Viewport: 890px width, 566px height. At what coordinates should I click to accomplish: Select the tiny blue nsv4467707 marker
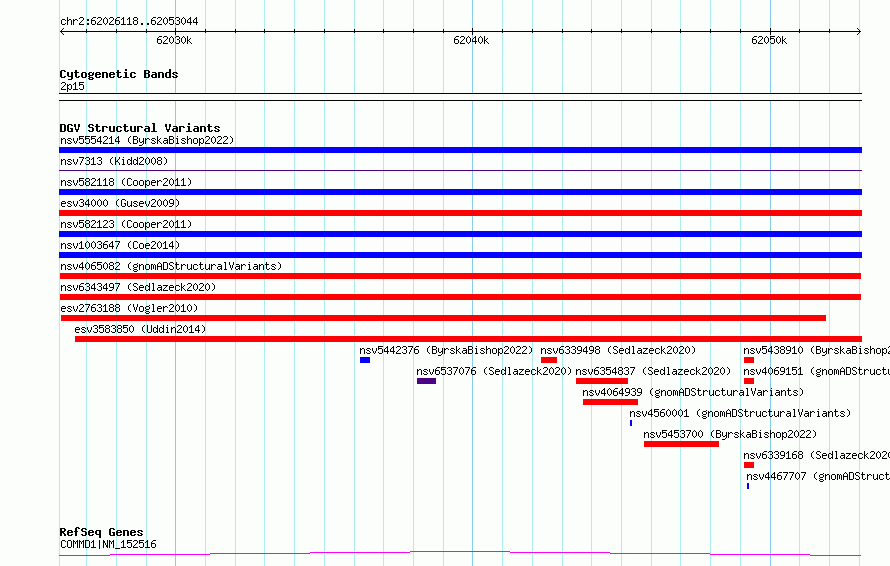click(x=748, y=486)
